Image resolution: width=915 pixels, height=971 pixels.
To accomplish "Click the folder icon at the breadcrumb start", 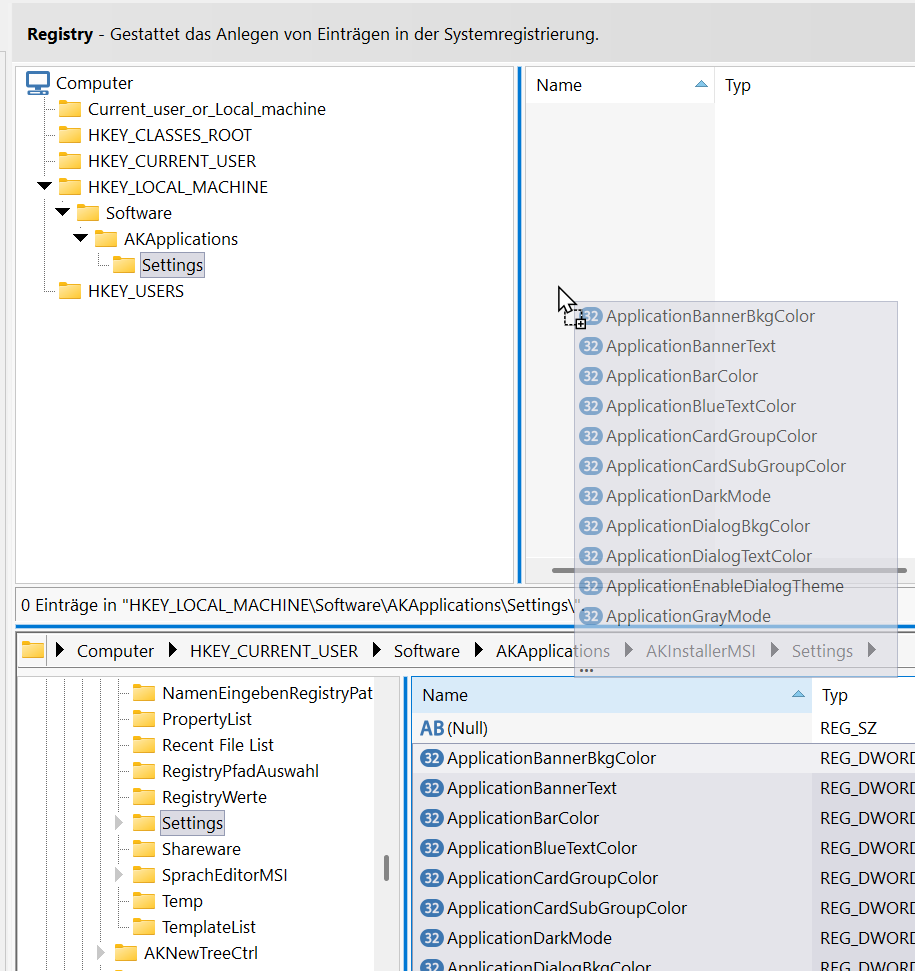I will click(33, 650).
